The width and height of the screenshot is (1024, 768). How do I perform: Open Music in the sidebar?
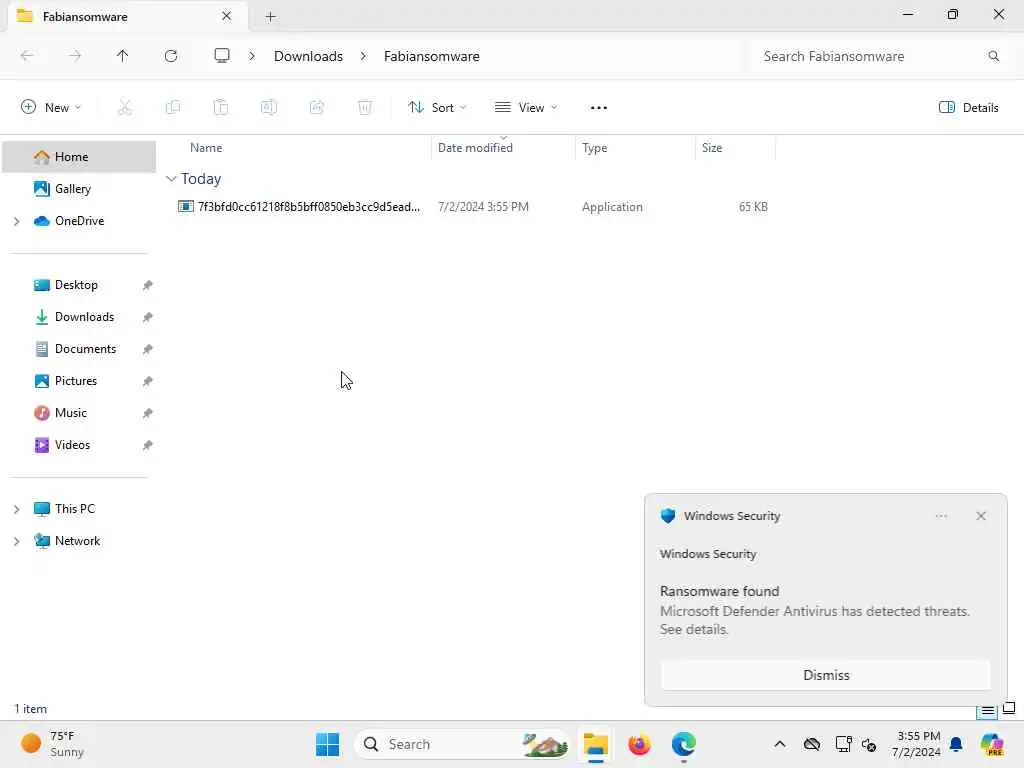71,413
